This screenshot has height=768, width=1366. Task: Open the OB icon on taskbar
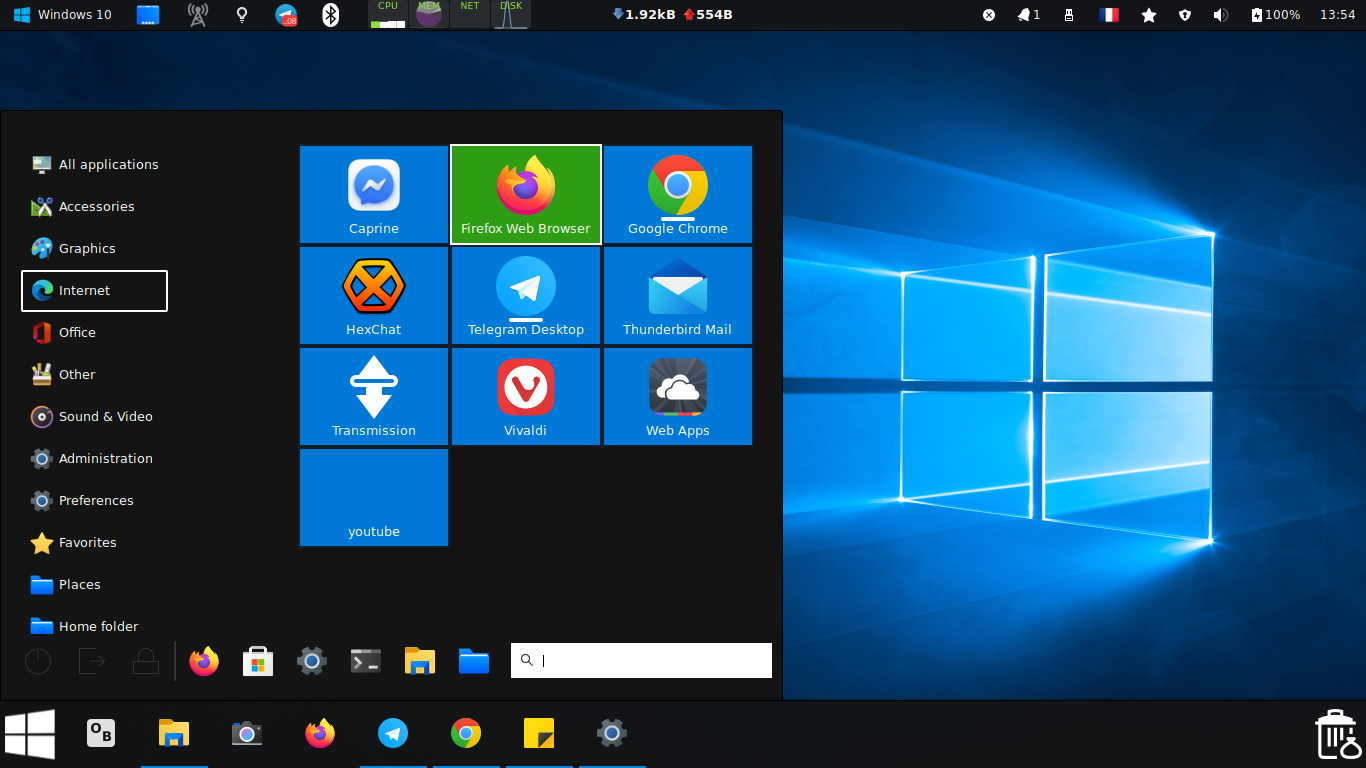point(101,733)
